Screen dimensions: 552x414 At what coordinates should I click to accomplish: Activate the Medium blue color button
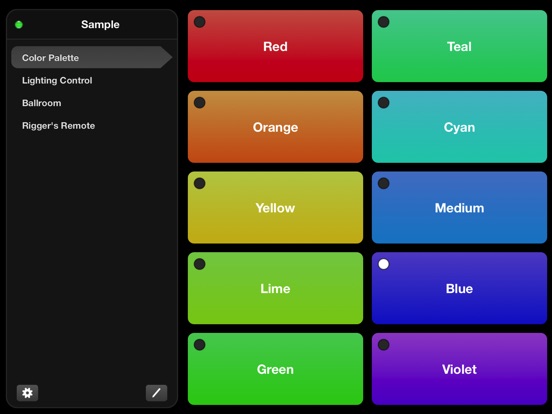pos(459,207)
